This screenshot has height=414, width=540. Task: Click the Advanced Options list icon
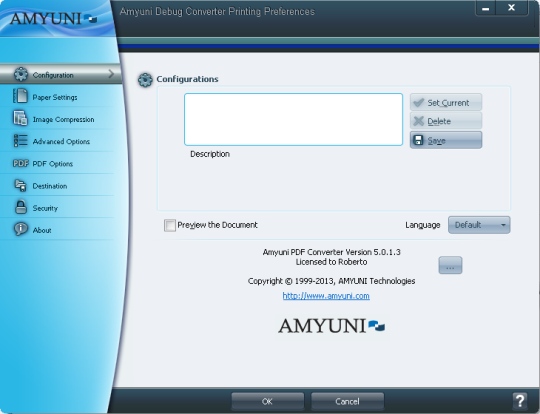click(x=20, y=141)
